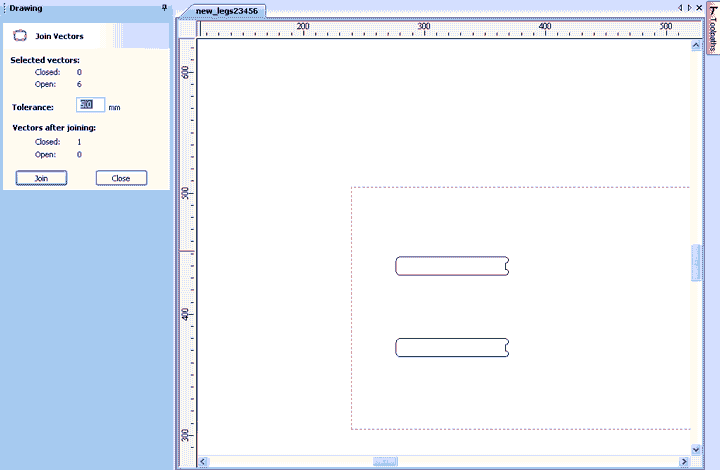Go to next document tab arrow

coord(689,8)
